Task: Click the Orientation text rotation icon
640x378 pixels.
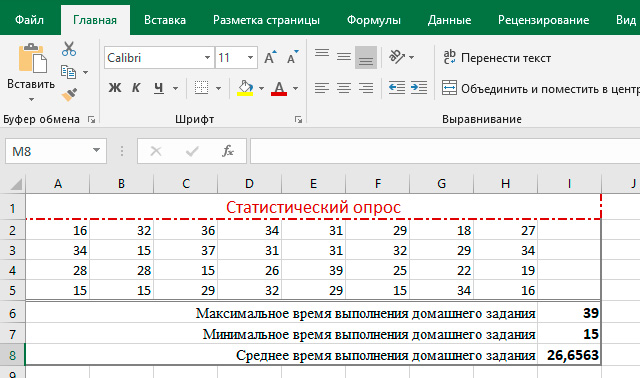Action: [x=397, y=56]
